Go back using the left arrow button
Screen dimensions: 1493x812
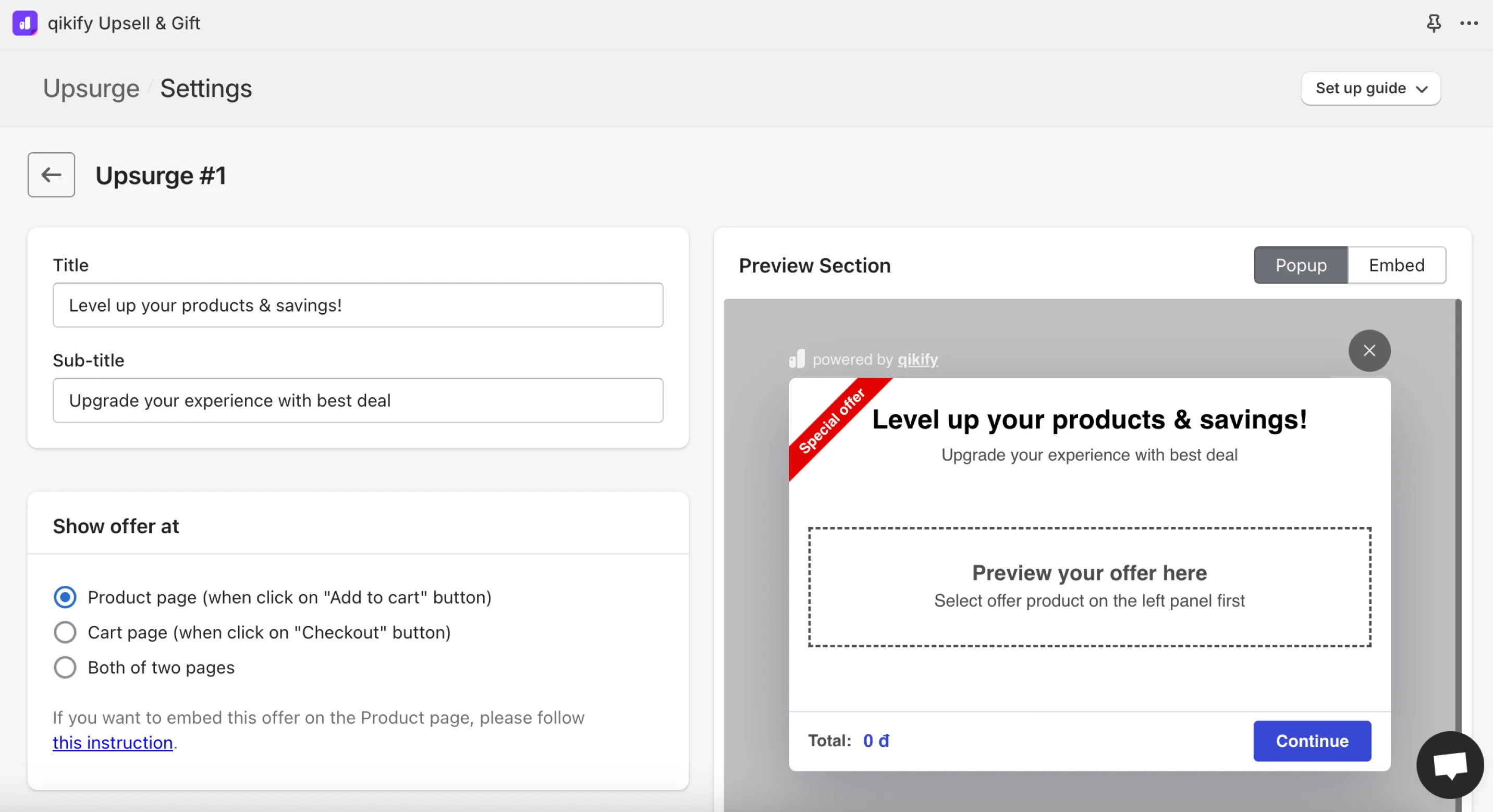pyautogui.click(x=51, y=175)
